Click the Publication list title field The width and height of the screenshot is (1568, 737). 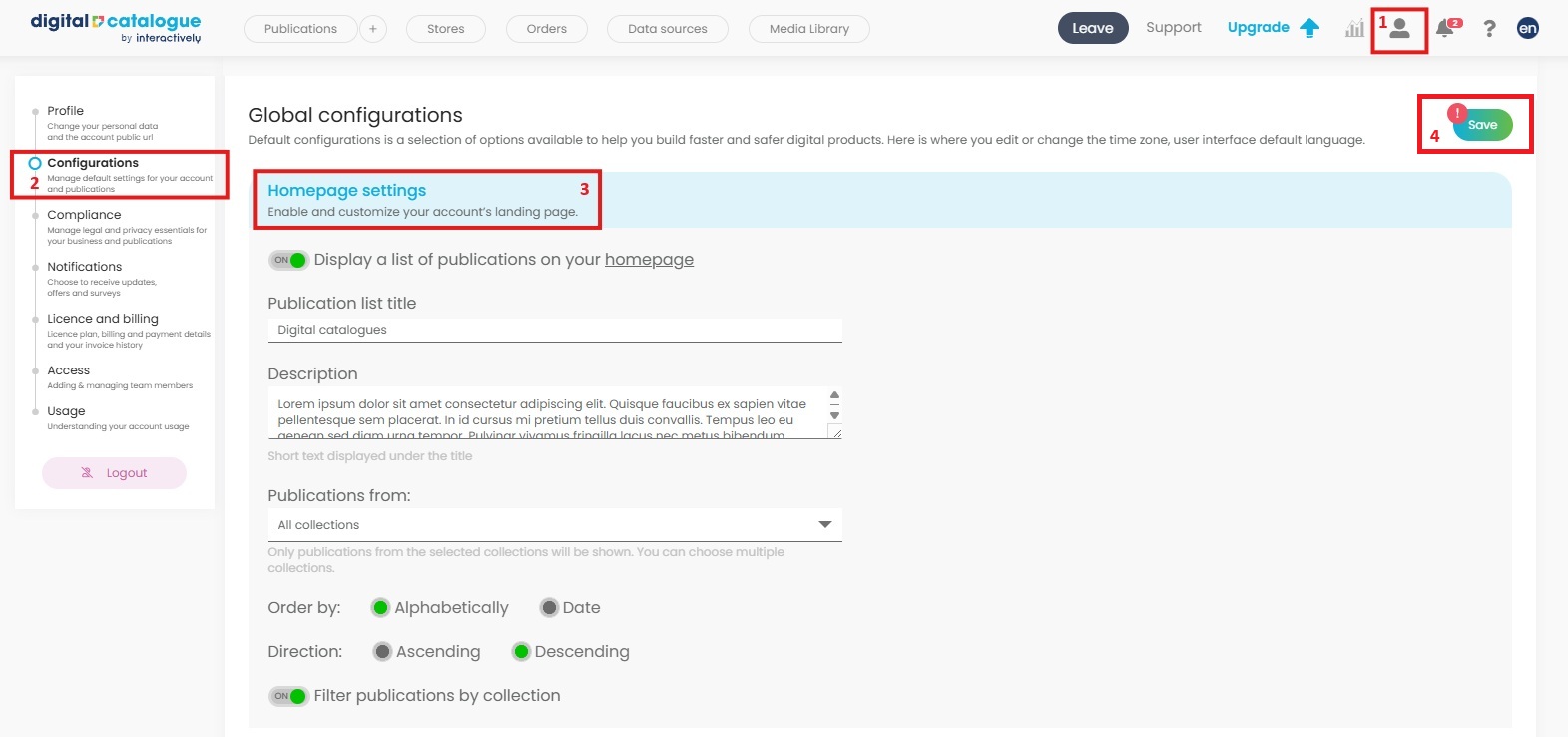(555, 330)
